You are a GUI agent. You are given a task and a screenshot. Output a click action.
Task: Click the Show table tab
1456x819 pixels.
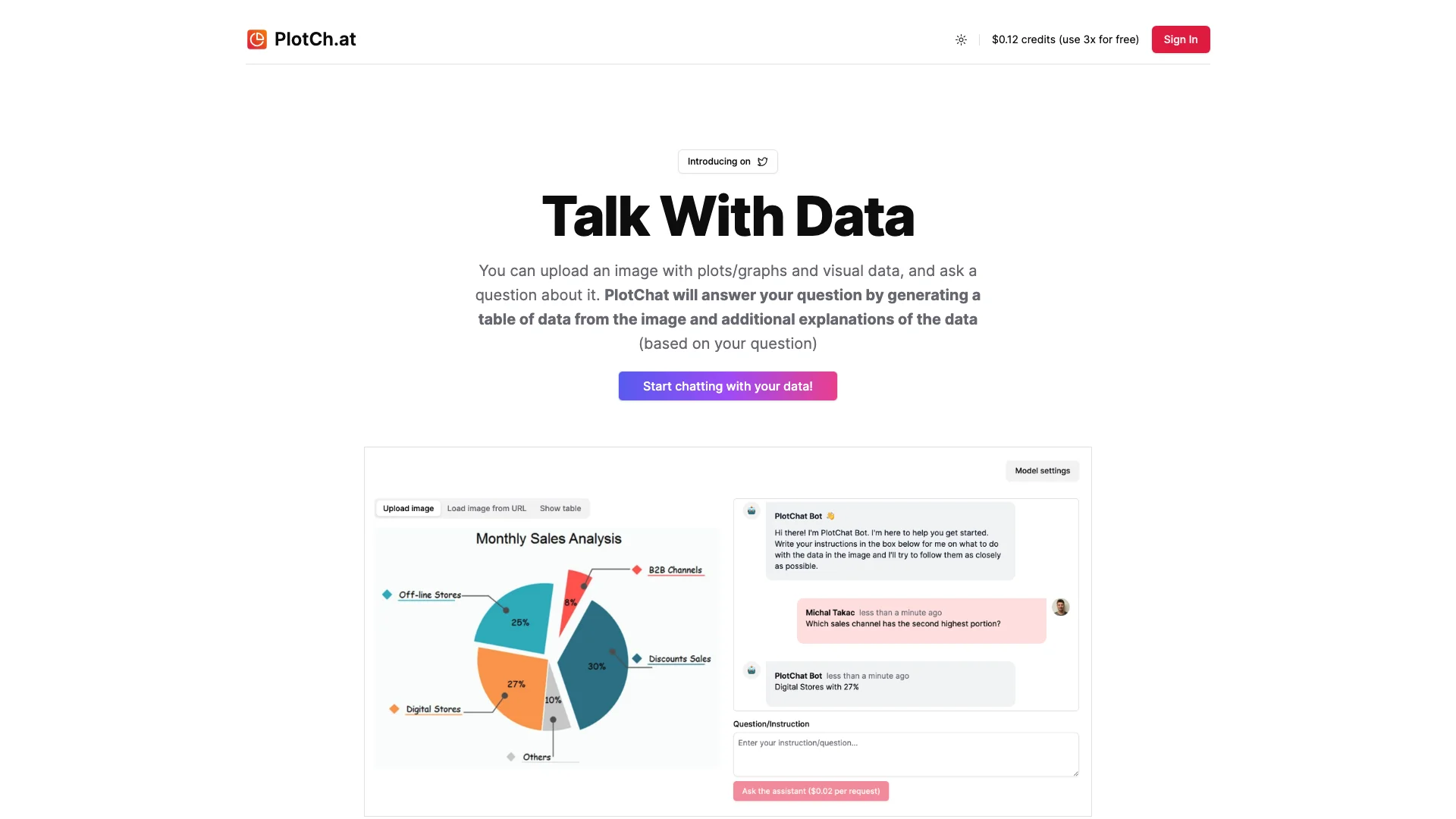(560, 508)
